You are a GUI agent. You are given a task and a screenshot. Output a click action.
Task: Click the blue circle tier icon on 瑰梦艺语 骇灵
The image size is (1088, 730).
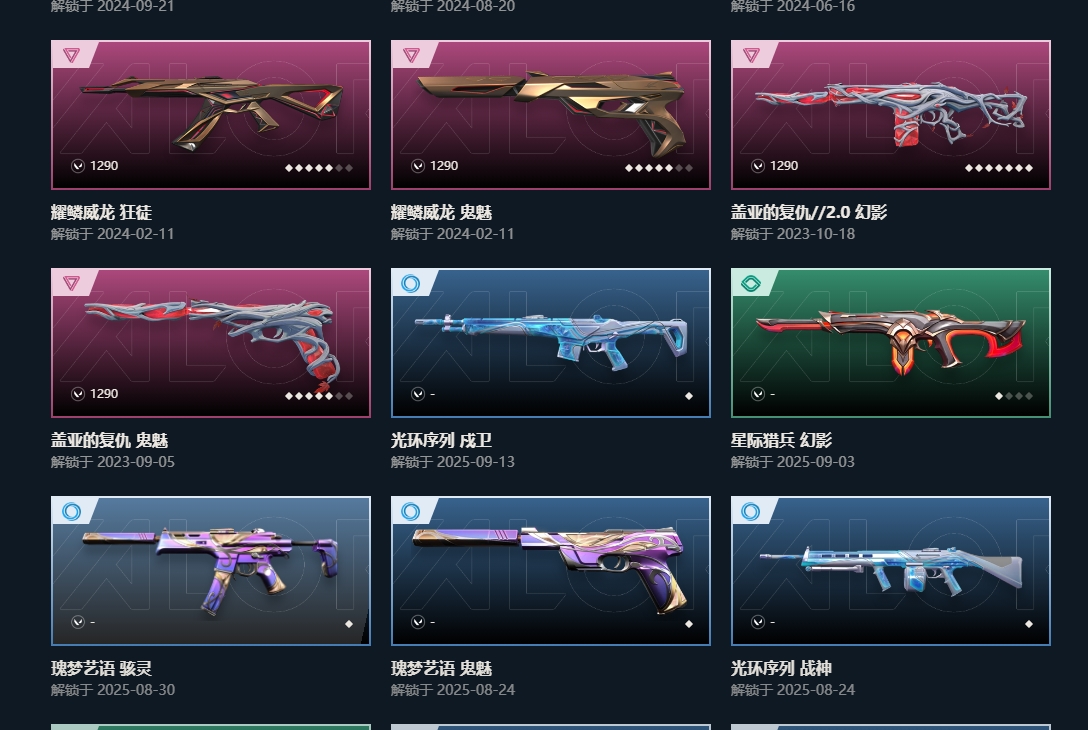[71, 511]
